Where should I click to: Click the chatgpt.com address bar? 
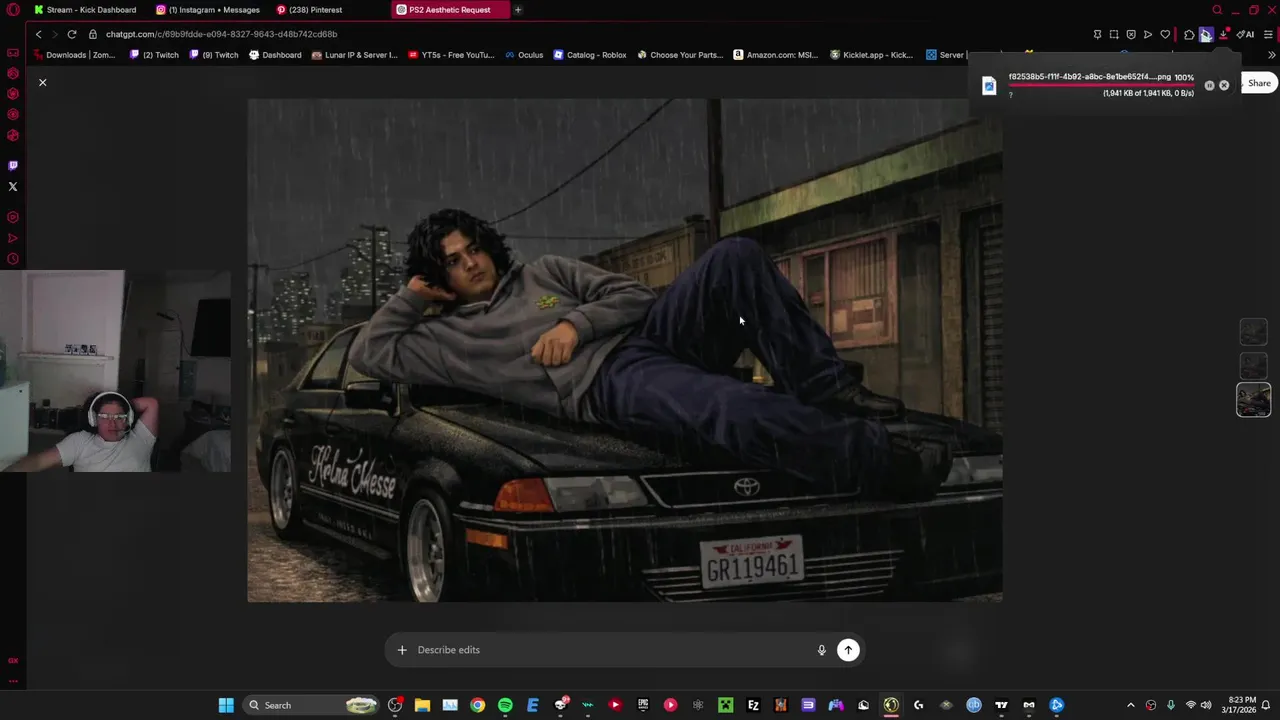(x=221, y=34)
